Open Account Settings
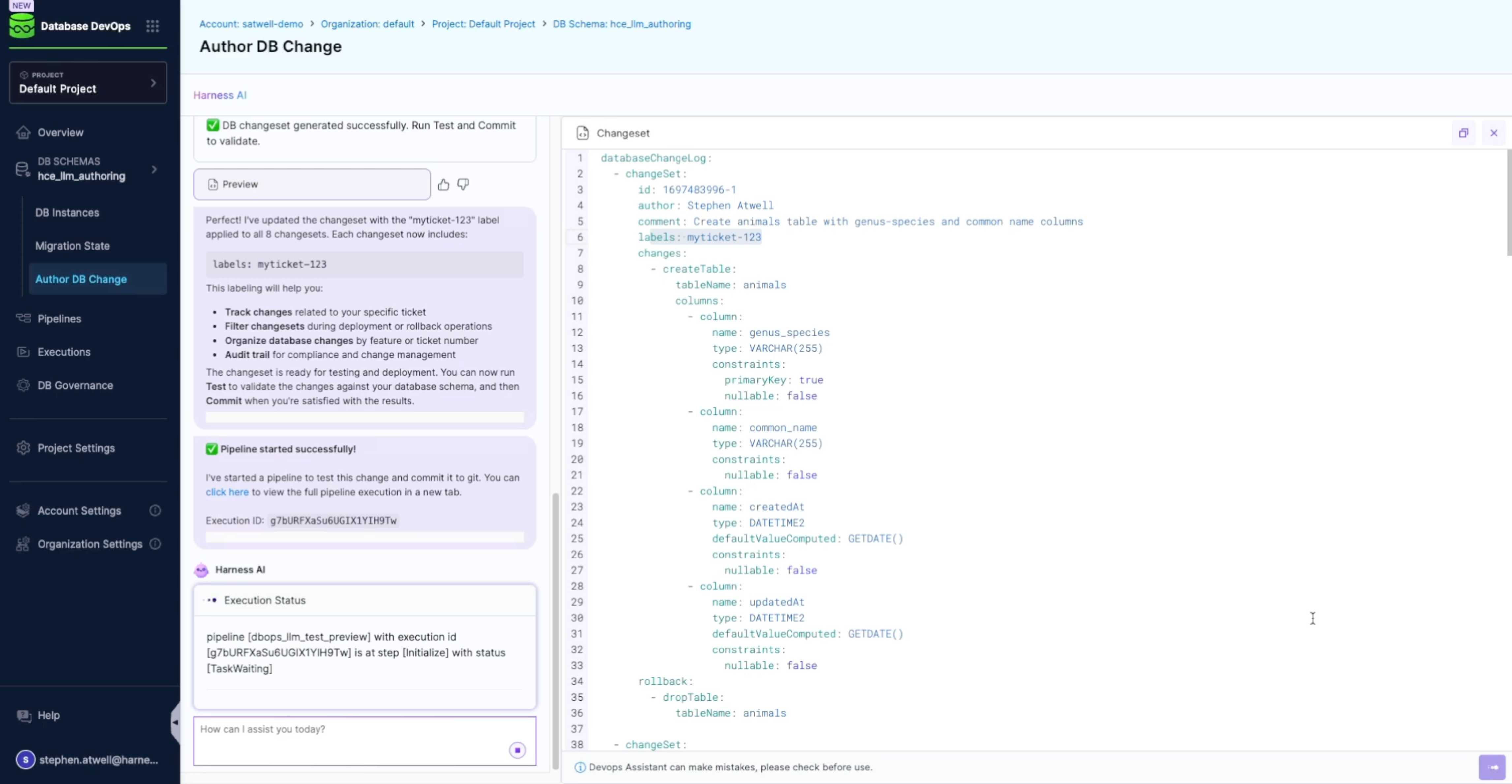The width and height of the screenshot is (1512, 784). point(79,511)
